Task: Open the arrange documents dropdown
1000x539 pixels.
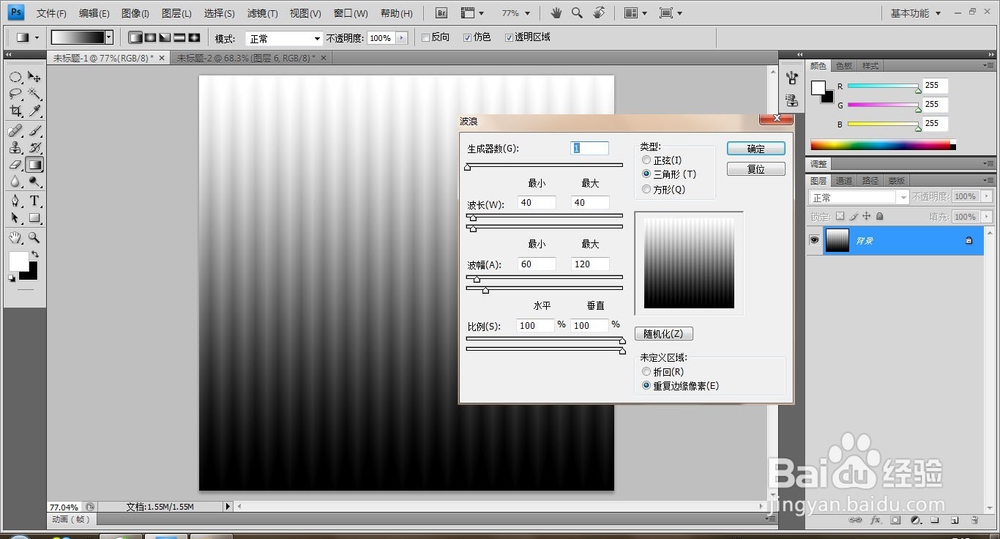Action: [x=635, y=13]
